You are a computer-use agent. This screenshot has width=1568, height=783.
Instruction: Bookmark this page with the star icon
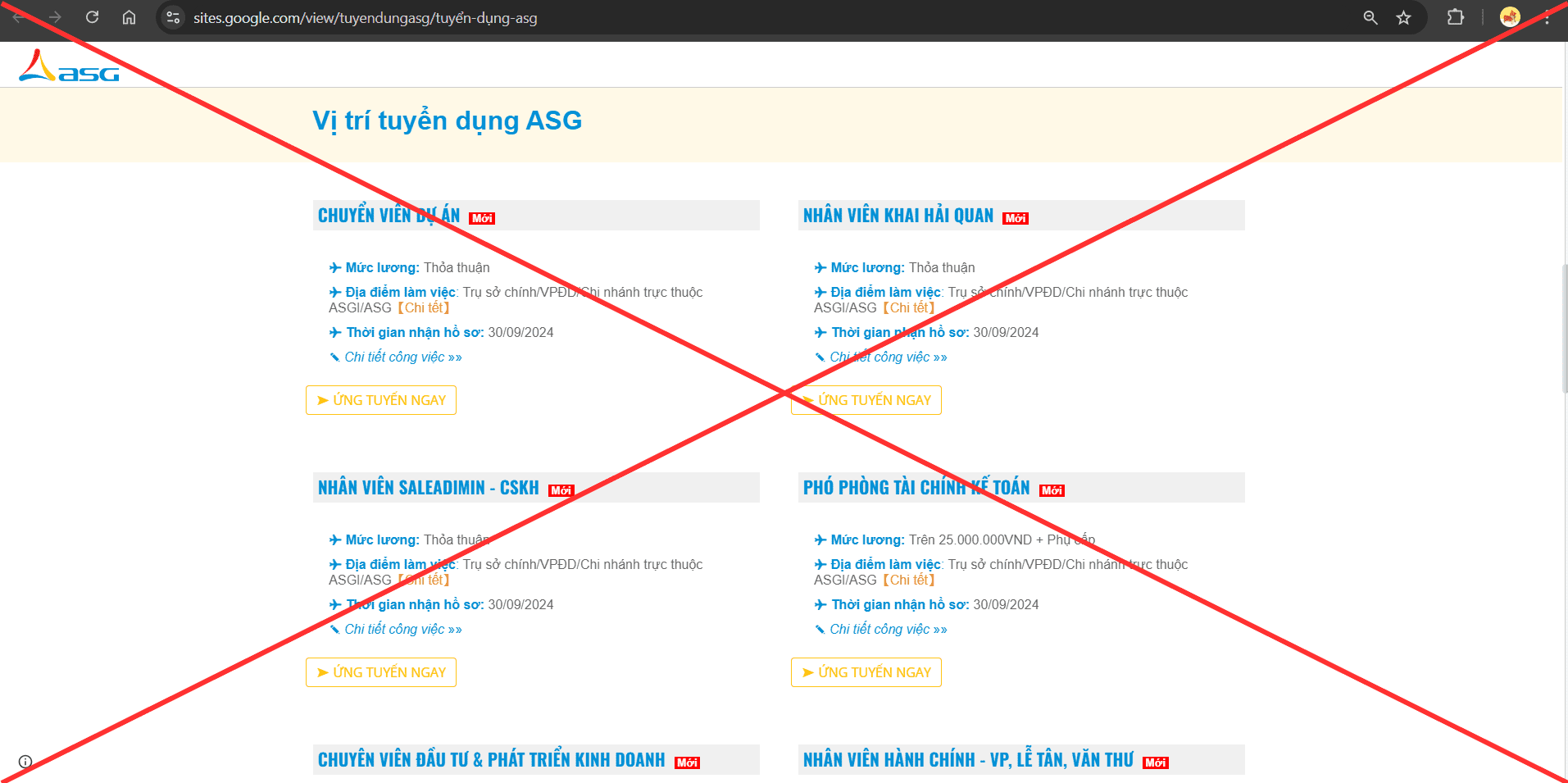click(x=1404, y=17)
